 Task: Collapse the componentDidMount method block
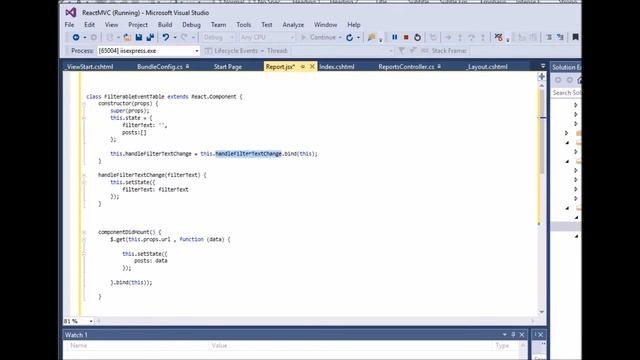coord(84,232)
